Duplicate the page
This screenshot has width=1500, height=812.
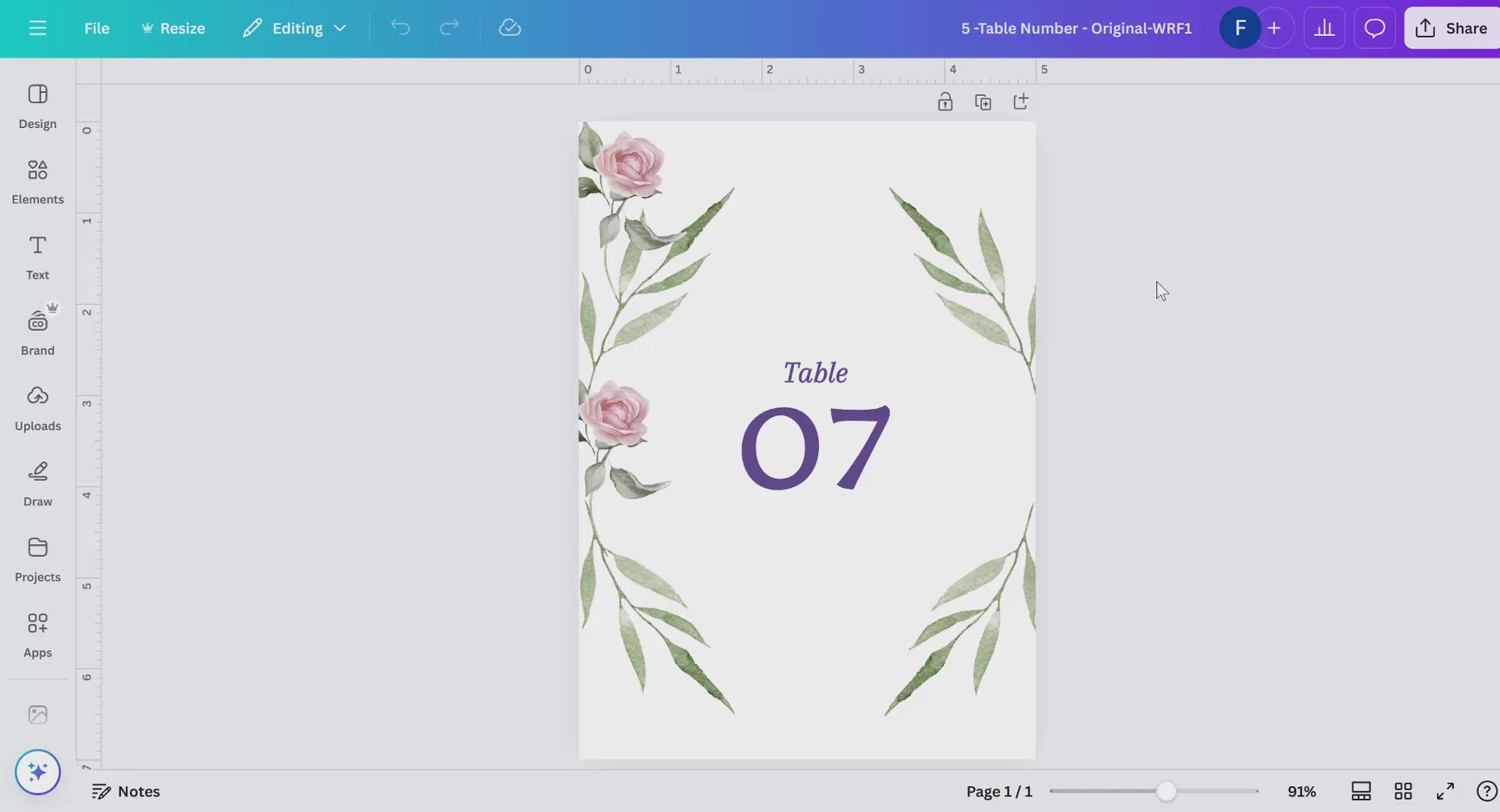click(983, 102)
